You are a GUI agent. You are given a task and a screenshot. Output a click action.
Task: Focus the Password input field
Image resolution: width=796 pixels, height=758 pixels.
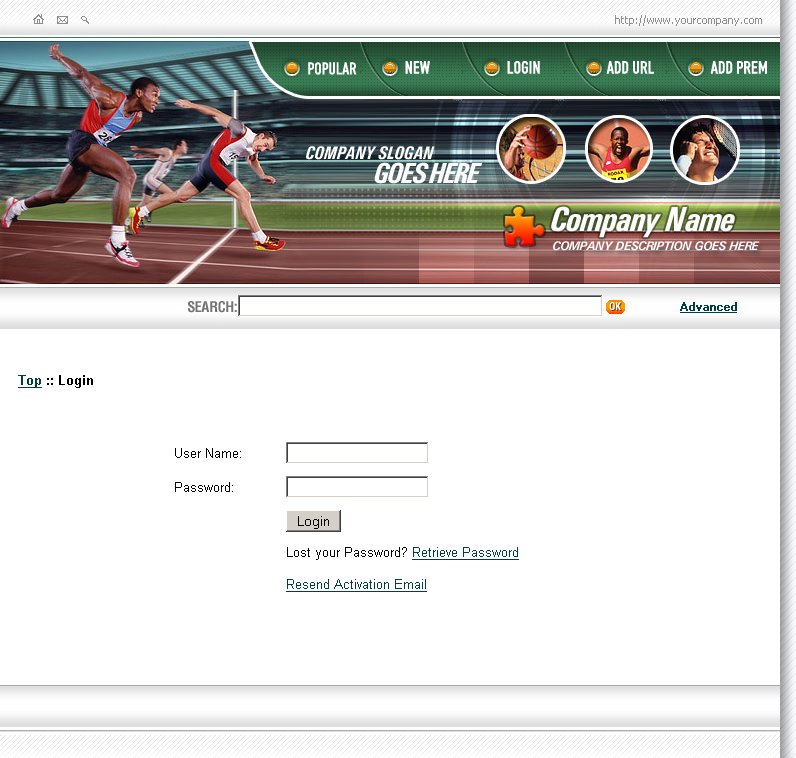tap(357, 486)
